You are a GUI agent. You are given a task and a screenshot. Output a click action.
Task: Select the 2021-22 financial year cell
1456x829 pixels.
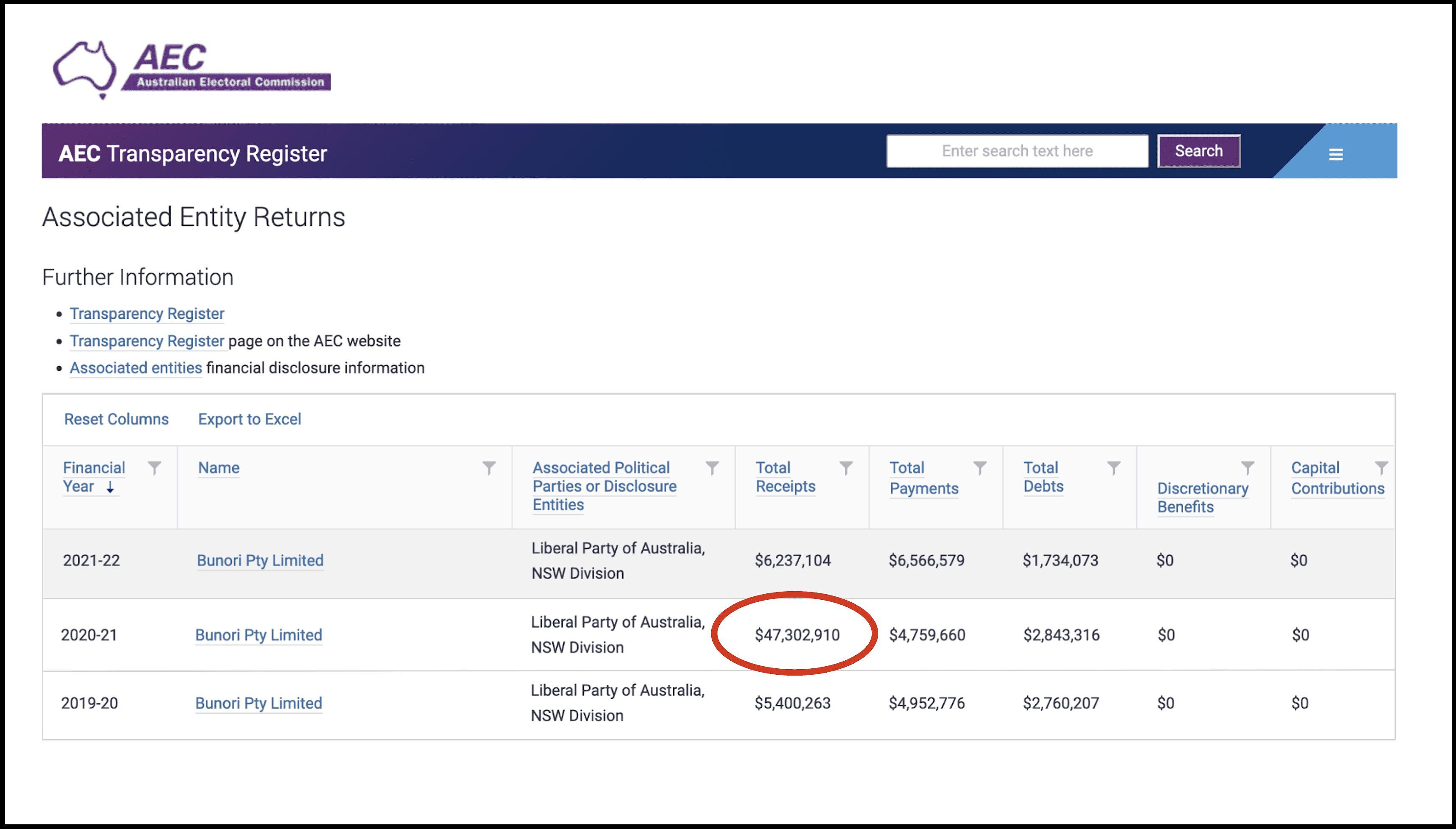91,560
